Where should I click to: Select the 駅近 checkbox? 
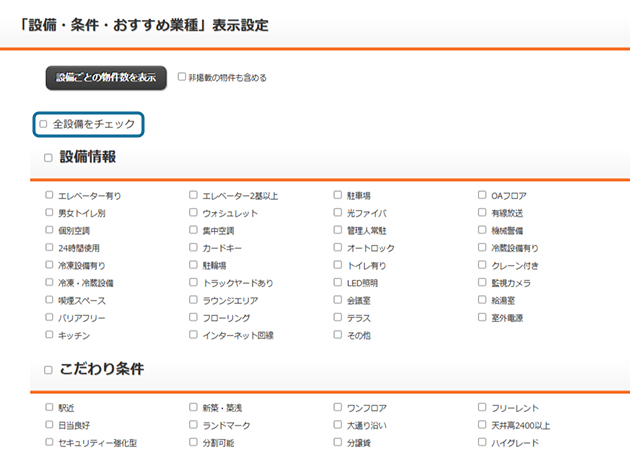pos(49,408)
